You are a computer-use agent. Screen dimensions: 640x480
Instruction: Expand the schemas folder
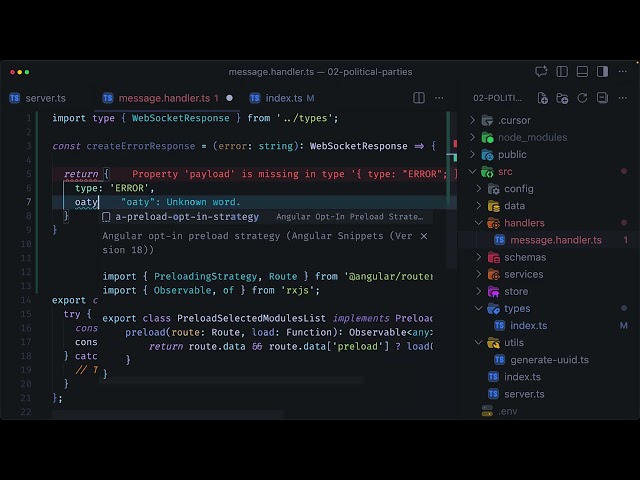pyautogui.click(x=479, y=257)
